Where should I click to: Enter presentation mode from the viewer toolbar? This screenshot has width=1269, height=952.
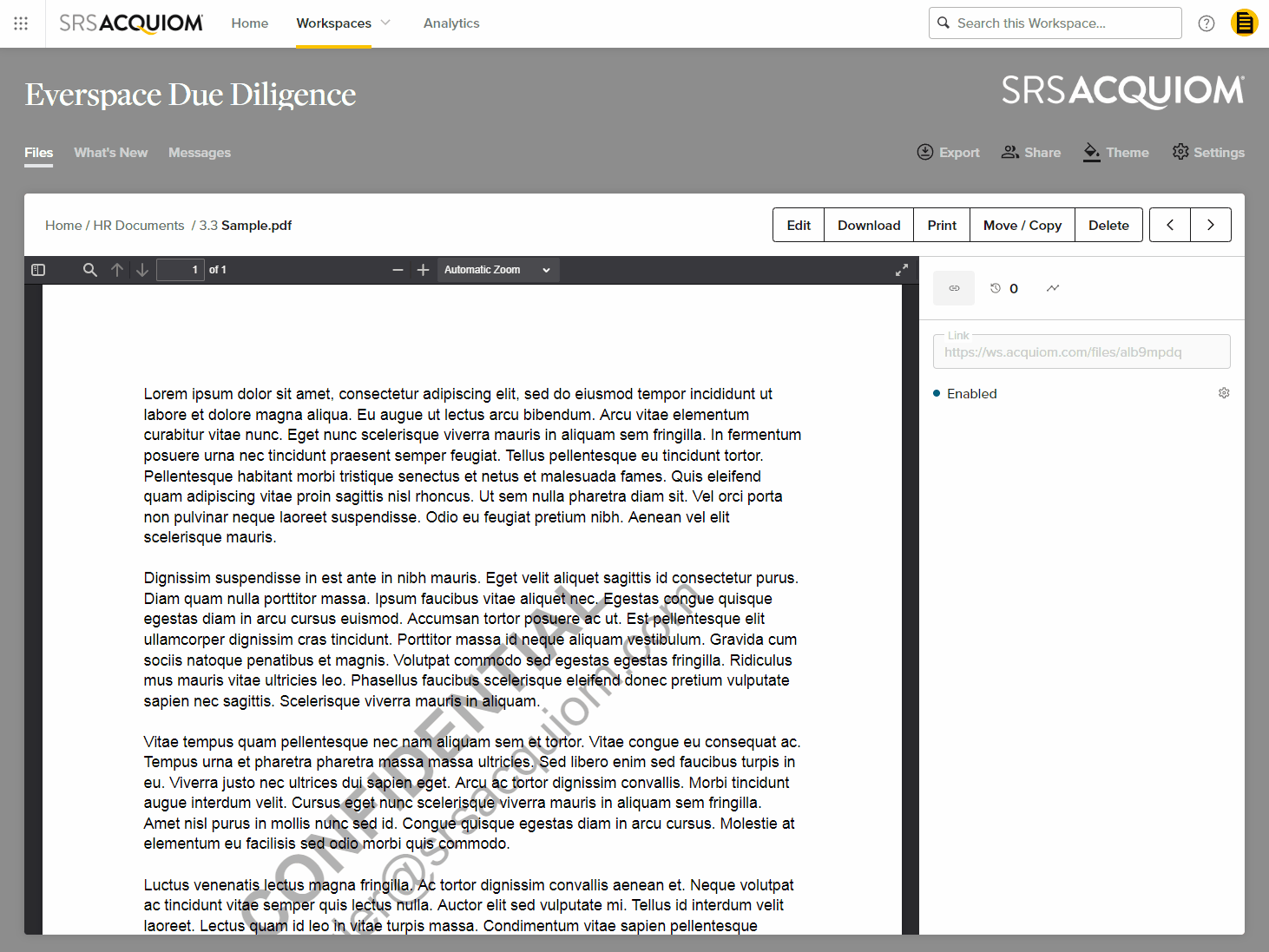tap(901, 269)
